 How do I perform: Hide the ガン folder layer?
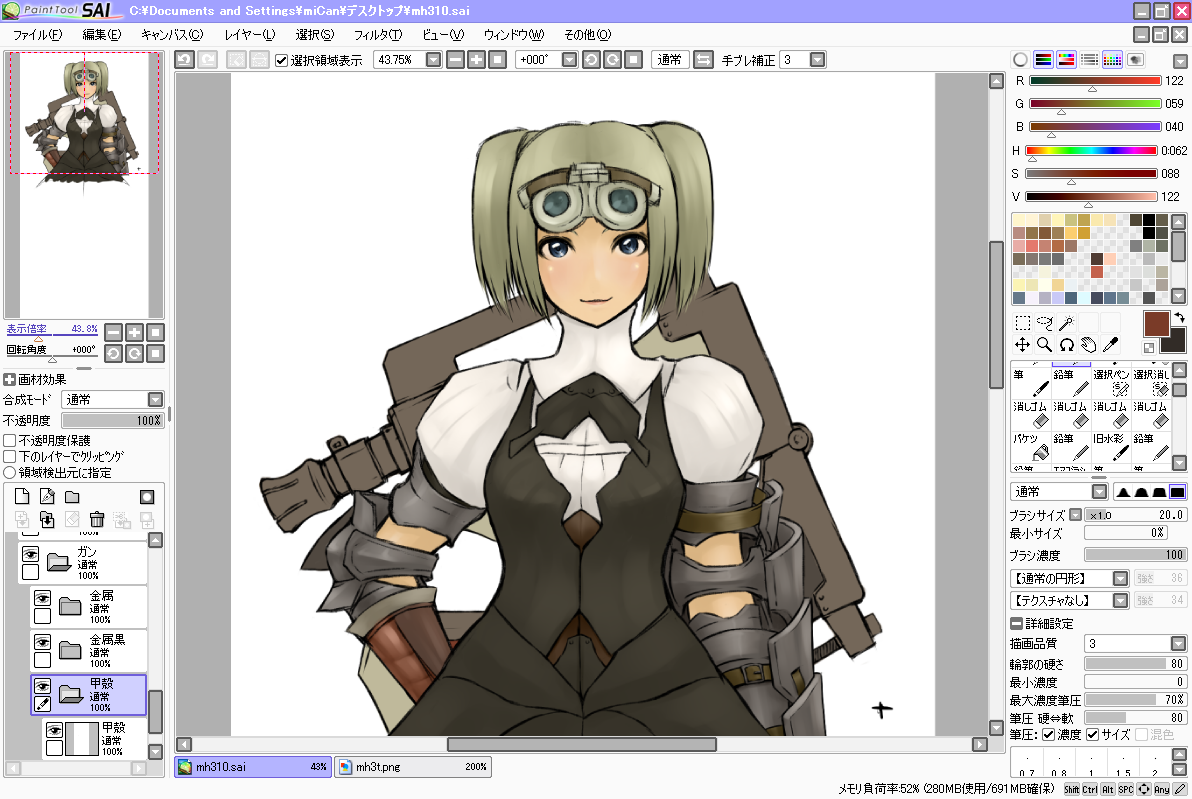30,553
